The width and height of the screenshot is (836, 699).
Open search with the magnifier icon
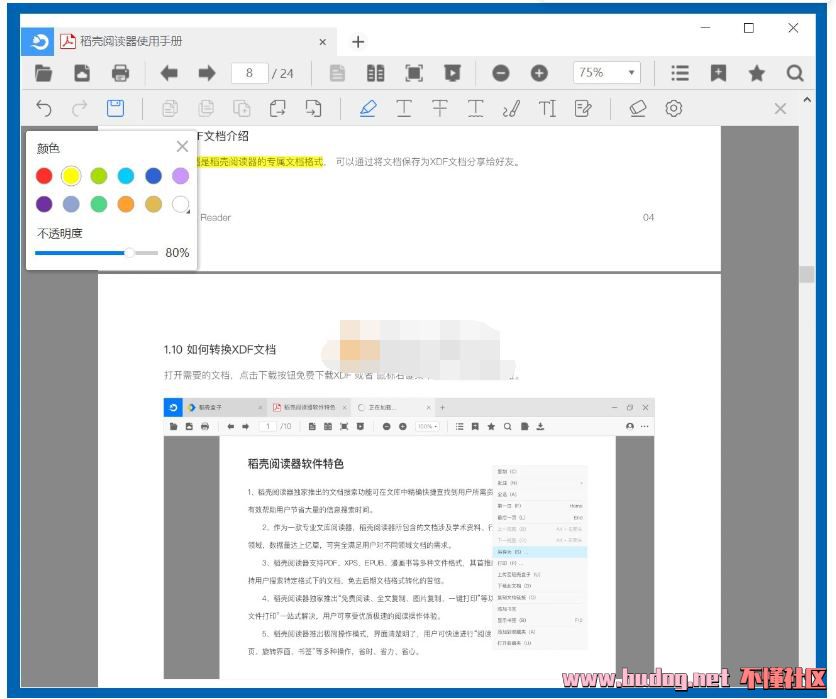click(x=795, y=73)
